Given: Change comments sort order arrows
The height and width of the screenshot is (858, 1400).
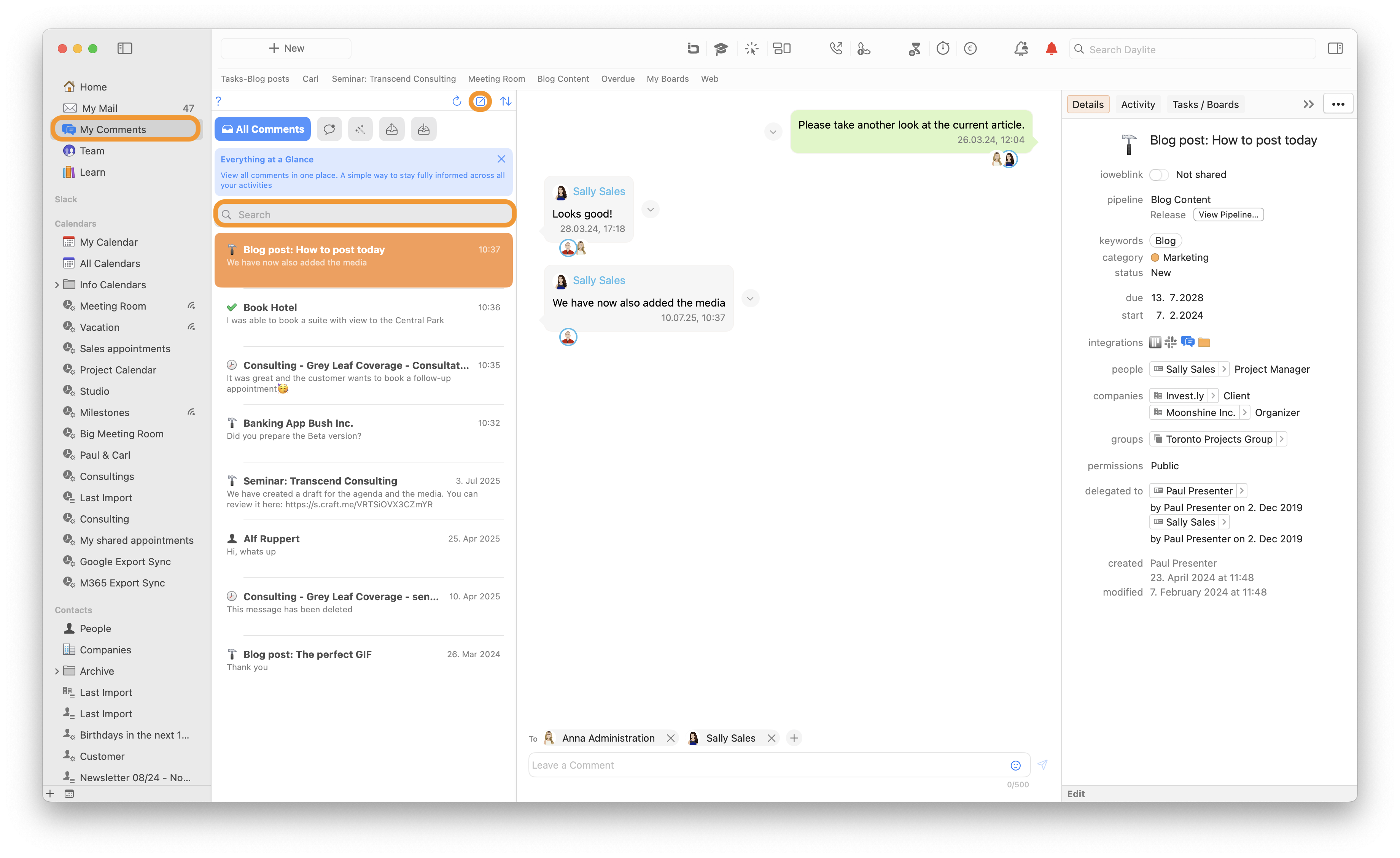Looking at the screenshot, I should click(x=506, y=101).
